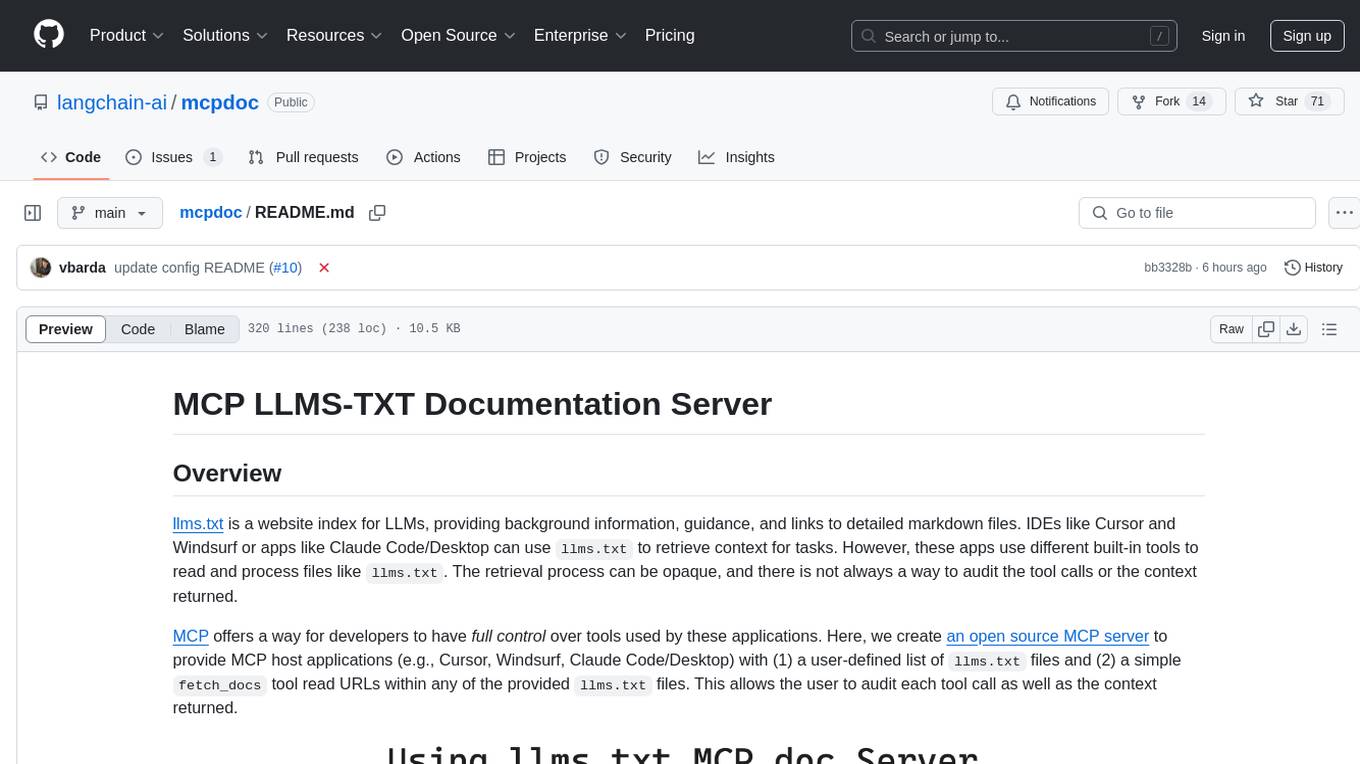This screenshot has width=1360, height=764.
Task: Click the fetch_docs code text
Action: pos(220,685)
